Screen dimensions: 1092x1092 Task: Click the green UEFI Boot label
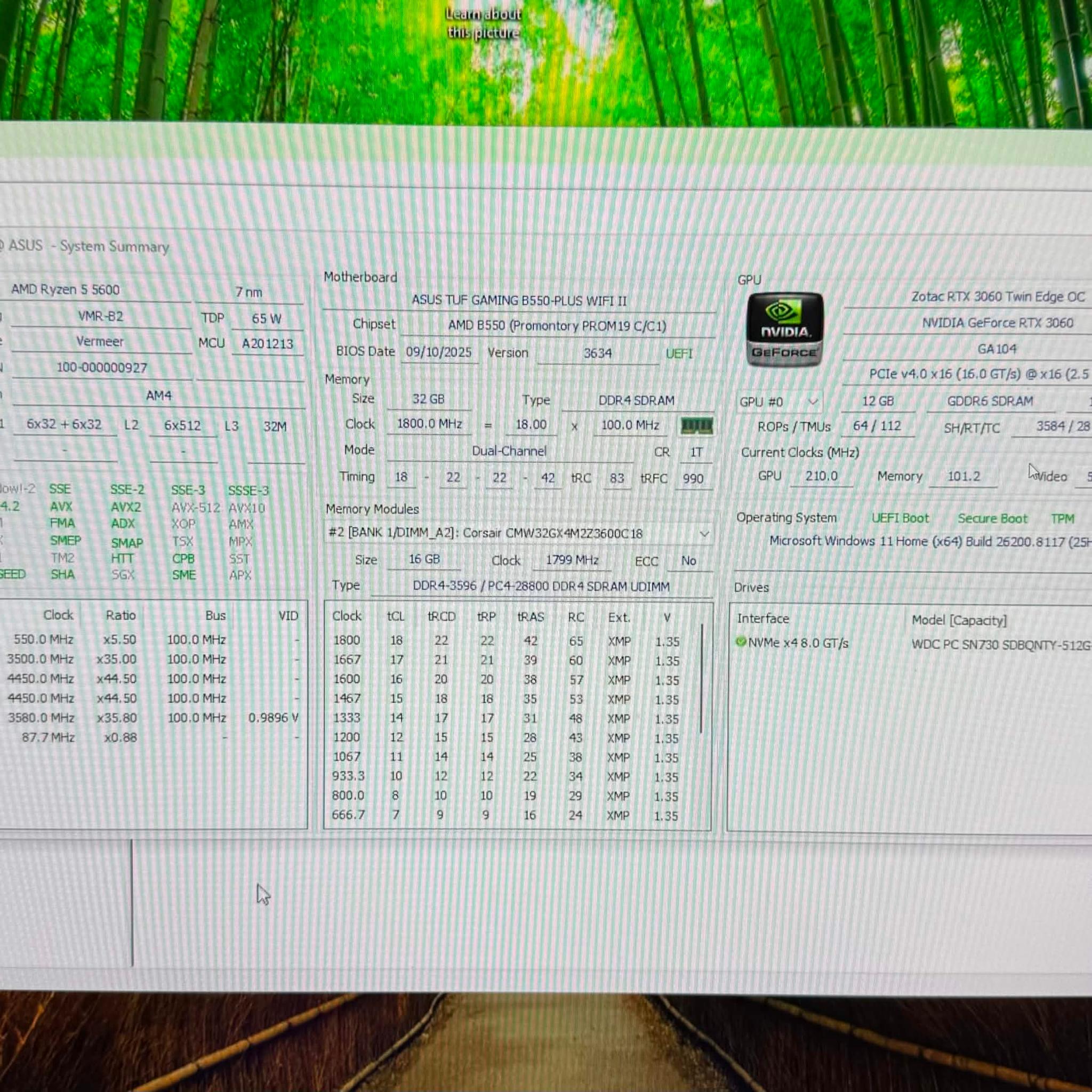pyautogui.click(x=900, y=518)
